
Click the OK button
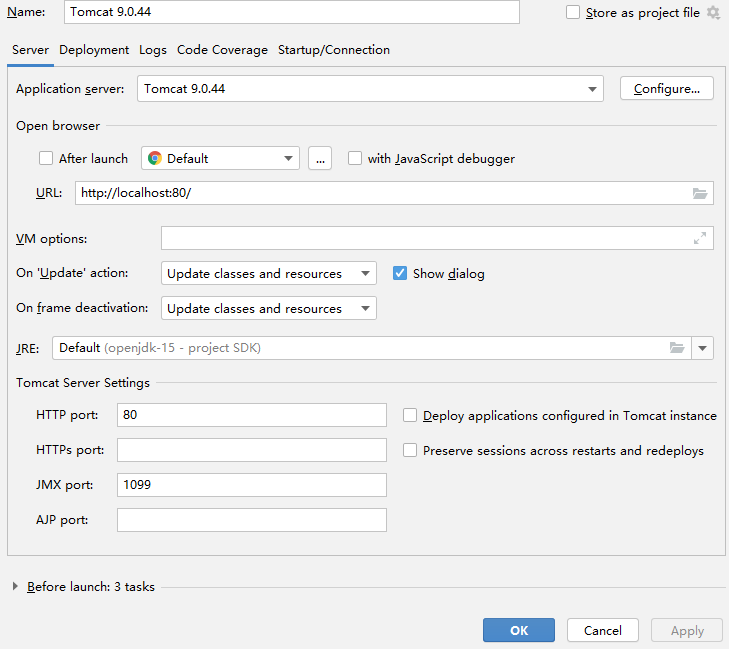pos(519,630)
